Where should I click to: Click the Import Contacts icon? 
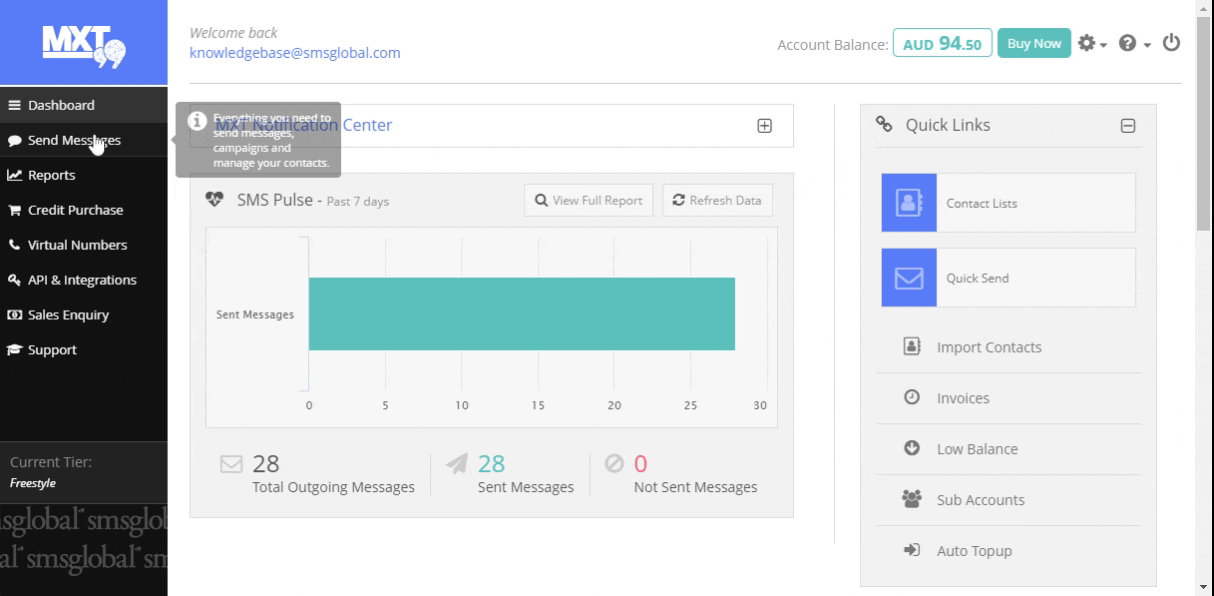911,347
